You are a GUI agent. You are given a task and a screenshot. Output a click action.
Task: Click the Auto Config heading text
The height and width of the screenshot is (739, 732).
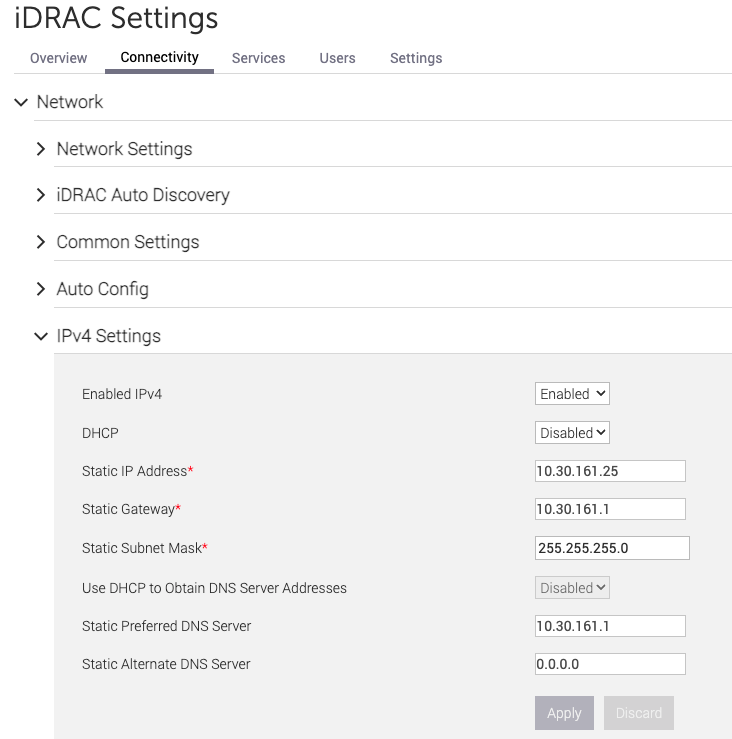103,289
